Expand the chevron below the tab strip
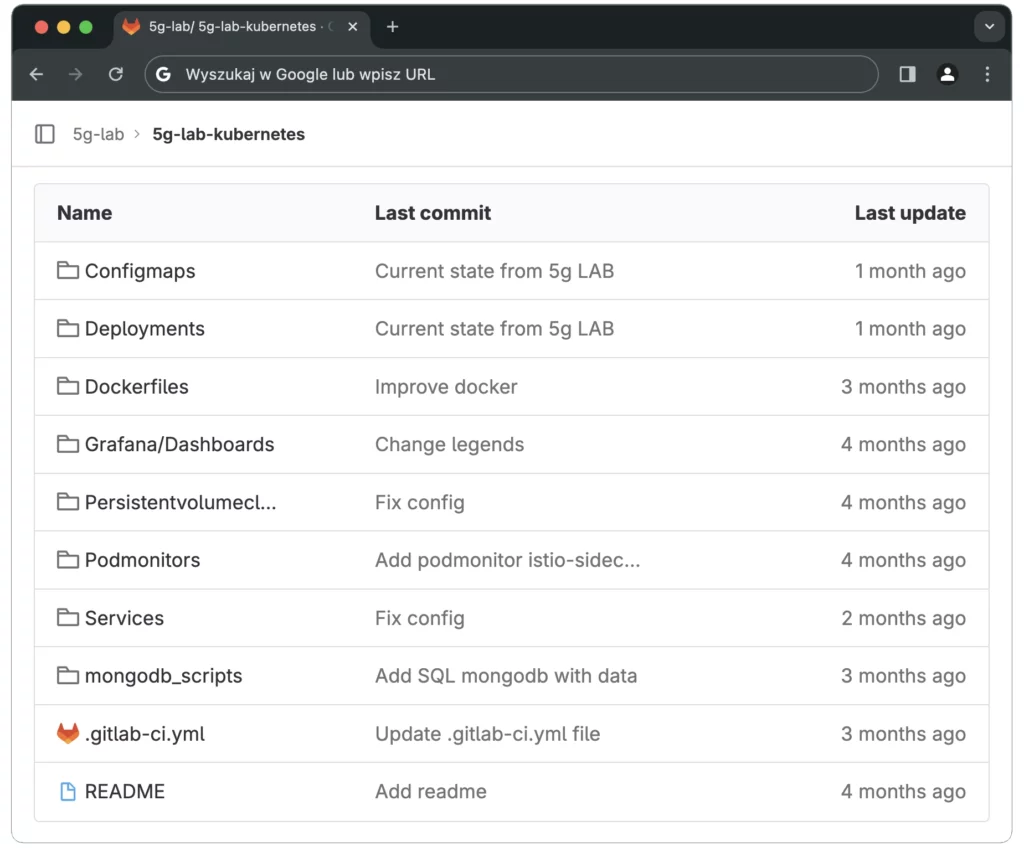 tap(988, 27)
